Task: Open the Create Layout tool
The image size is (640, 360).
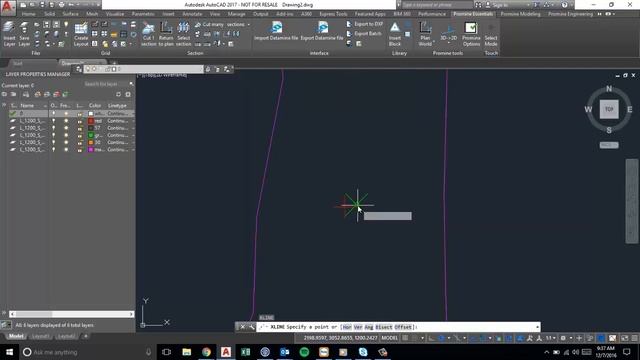Action: point(81,33)
